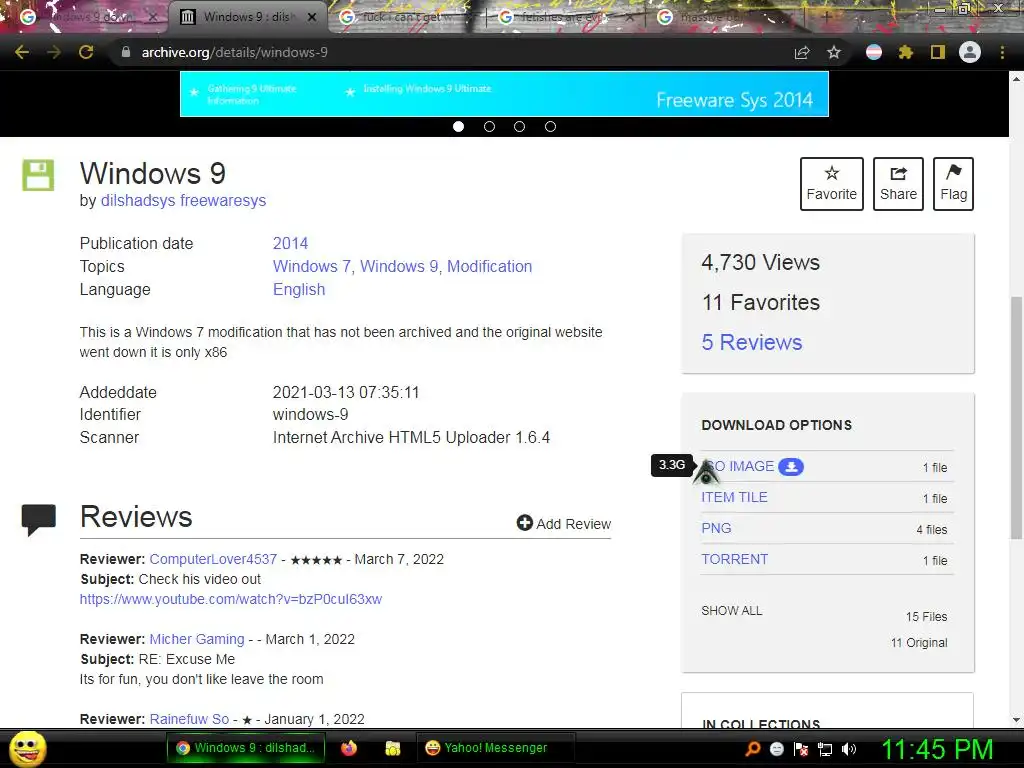Click the address bar URL
Viewport: 1024px width, 768px height.
pos(235,52)
